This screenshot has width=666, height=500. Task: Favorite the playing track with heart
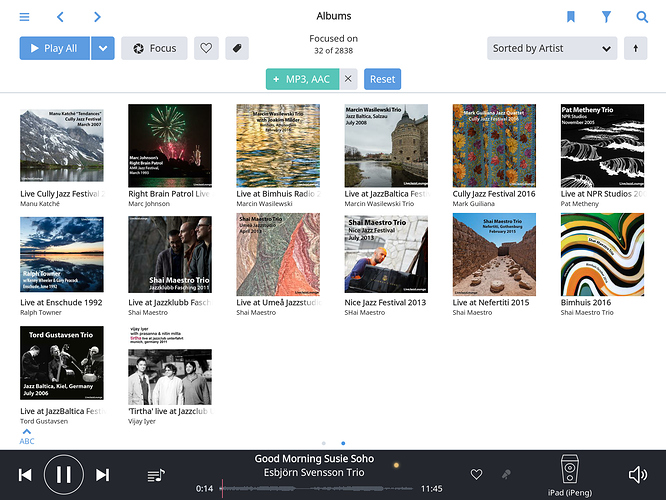coord(477,474)
